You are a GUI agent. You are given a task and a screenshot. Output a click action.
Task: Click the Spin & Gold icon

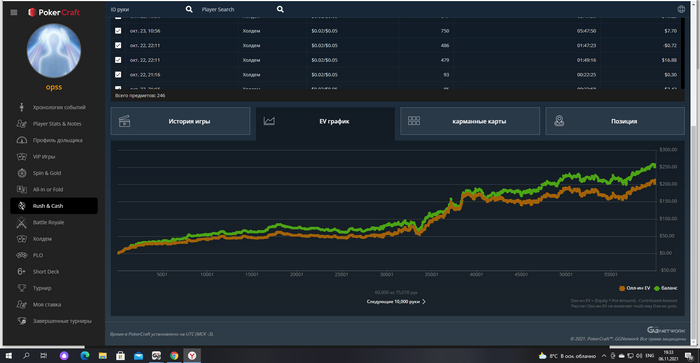point(21,173)
